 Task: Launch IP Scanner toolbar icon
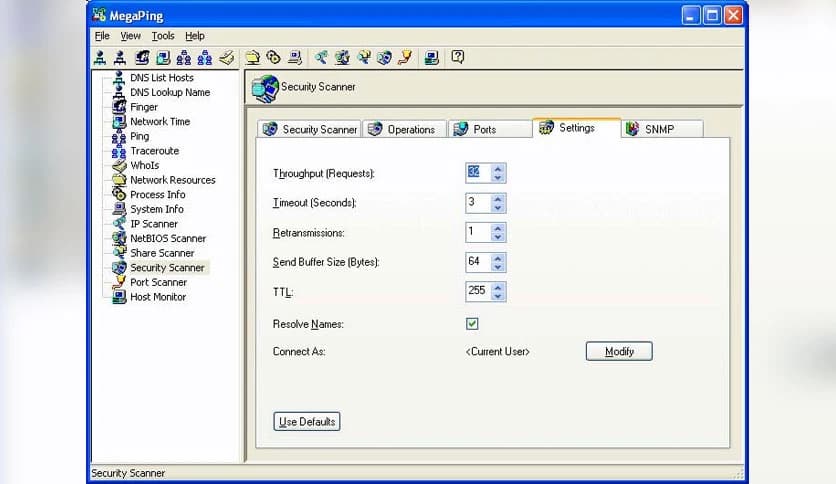[321, 57]
